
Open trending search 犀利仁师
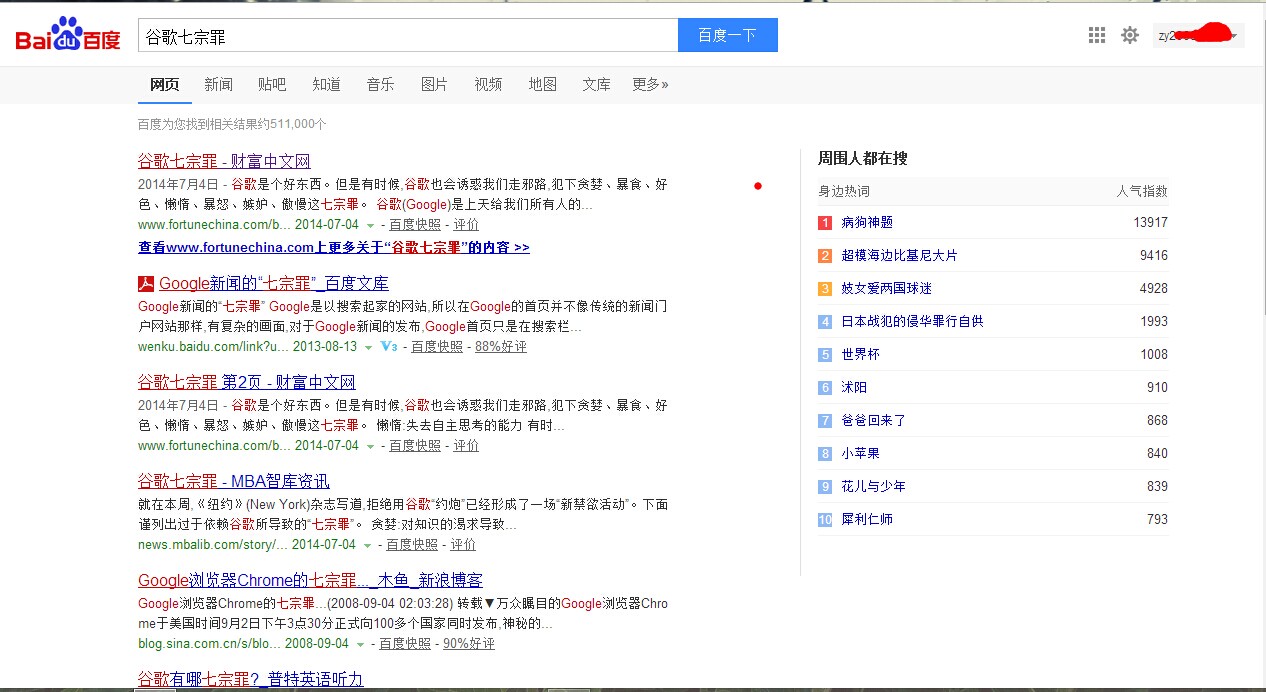point(867,519)
